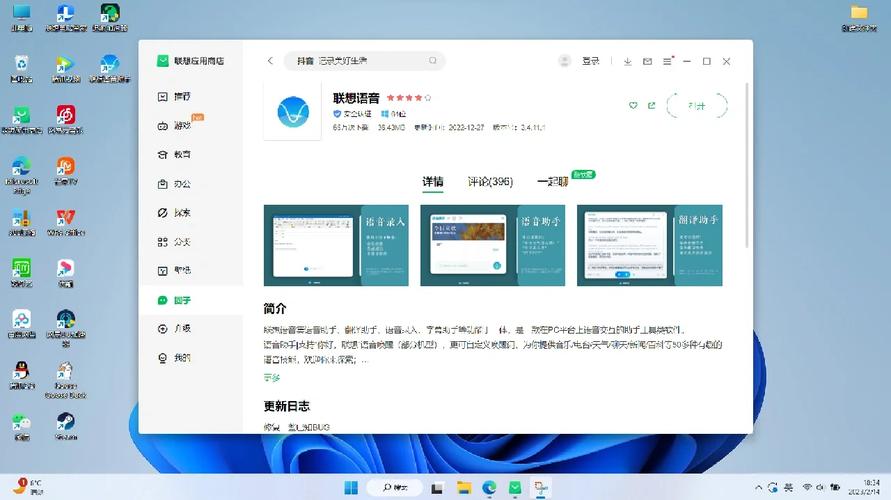Select the Microsoft Edge desktop shortcut
The width and height of the screenshot is (891, 500).
[x=22, y=176]
